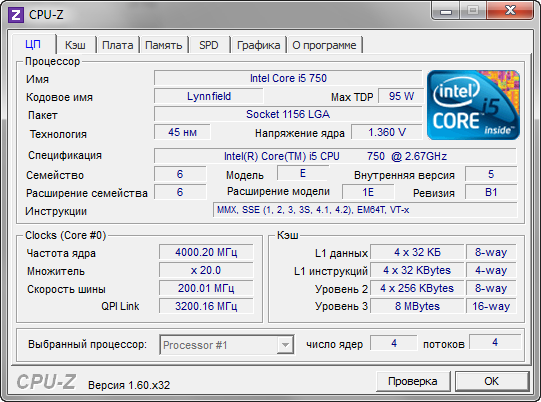The image size is (541, 402).
Task: Select the ЦП tab
Action: click(33, 44)
